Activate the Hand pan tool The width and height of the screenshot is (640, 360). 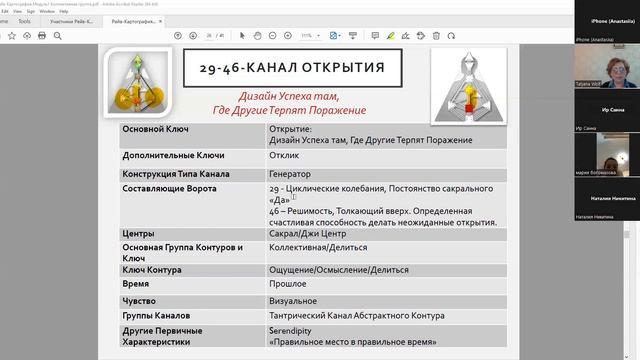click(257, 36)
